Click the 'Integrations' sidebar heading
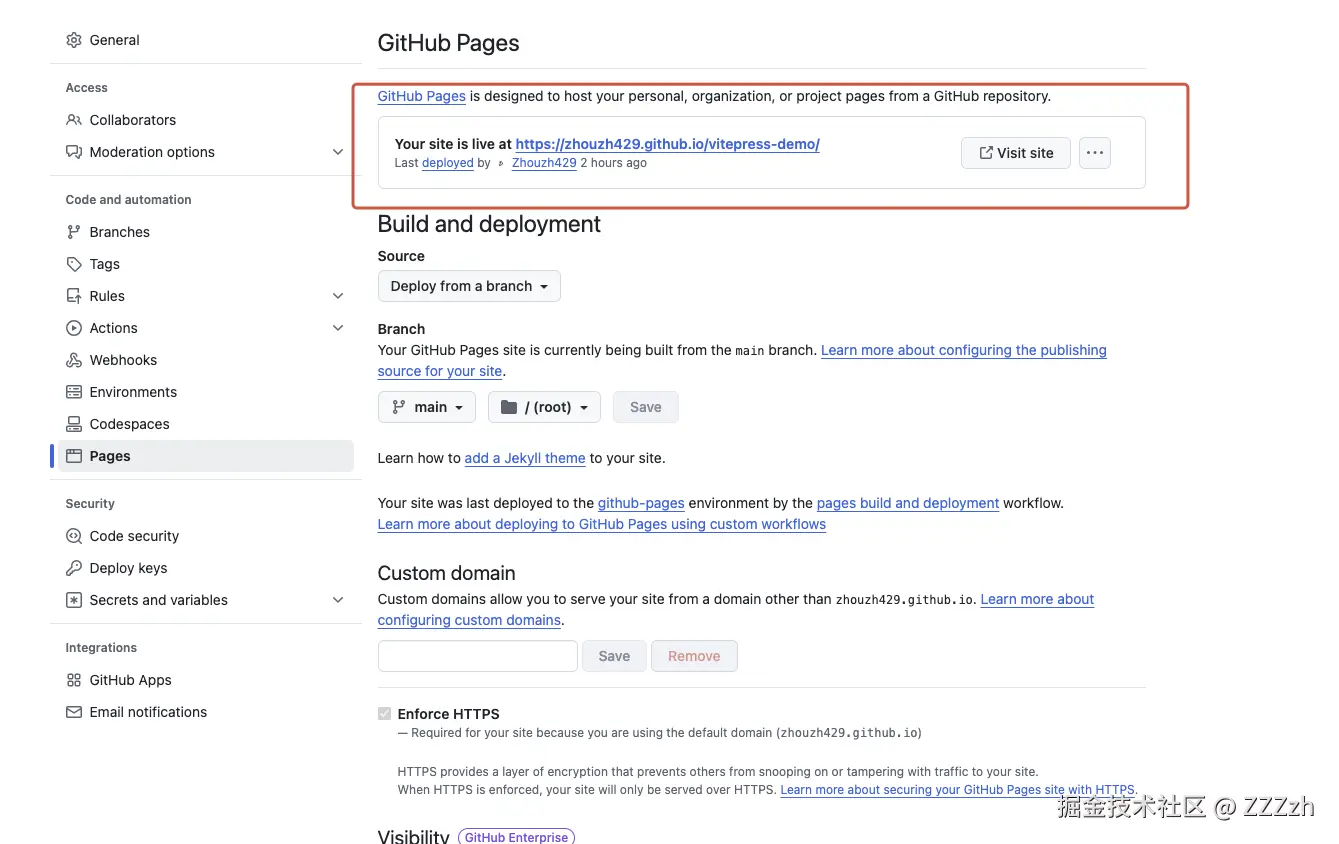This screenshot has height=844, width=1339. click(101, 648)
